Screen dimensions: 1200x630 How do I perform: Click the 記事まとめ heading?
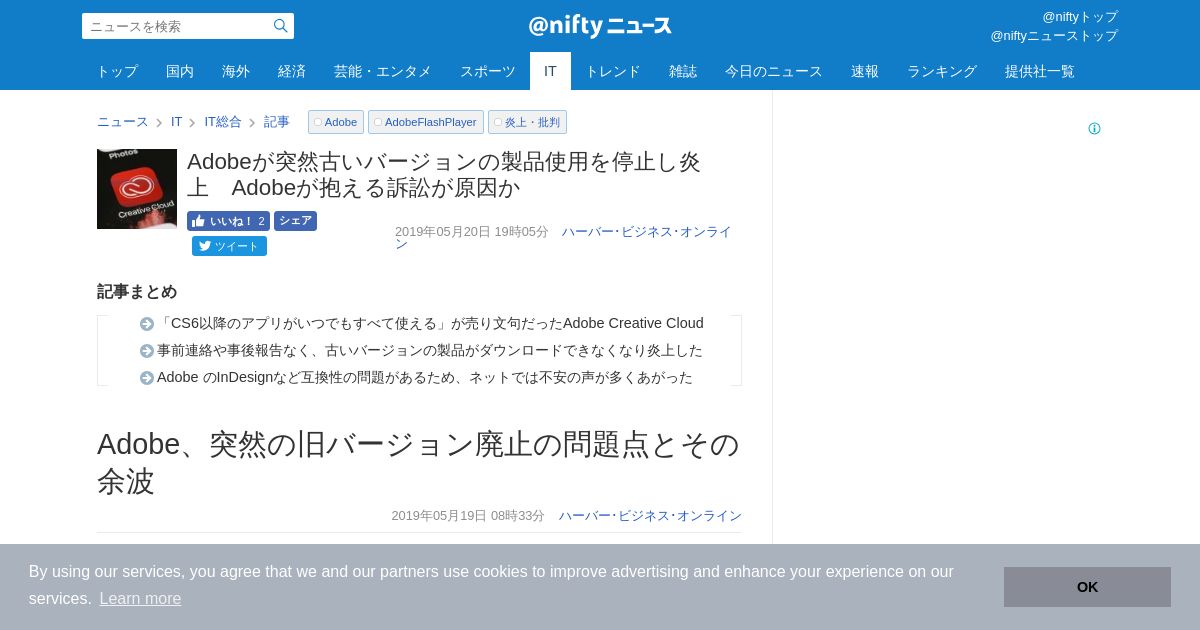tap(137, 291)
